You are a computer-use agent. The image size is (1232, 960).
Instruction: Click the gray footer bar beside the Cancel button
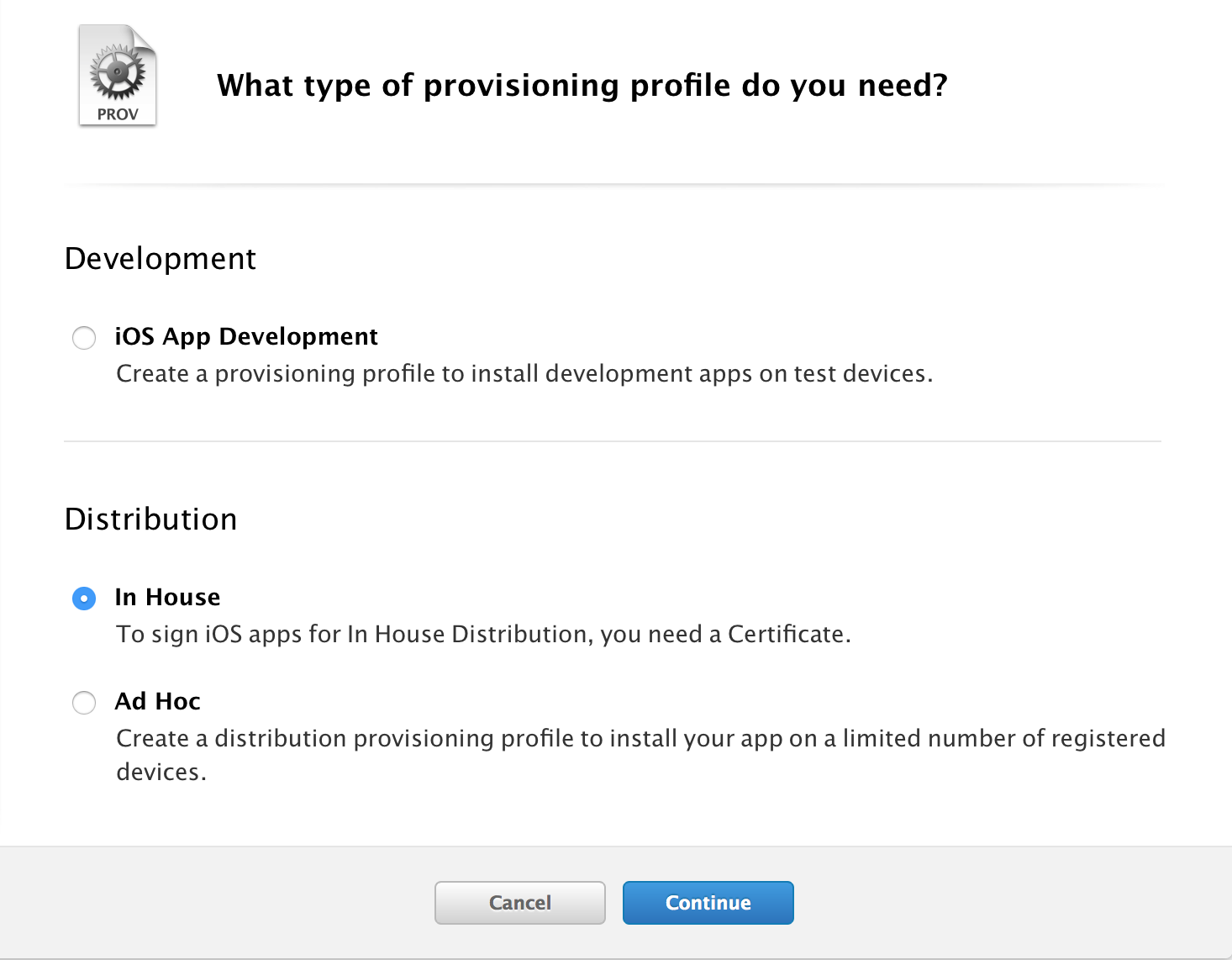point(252,903)
